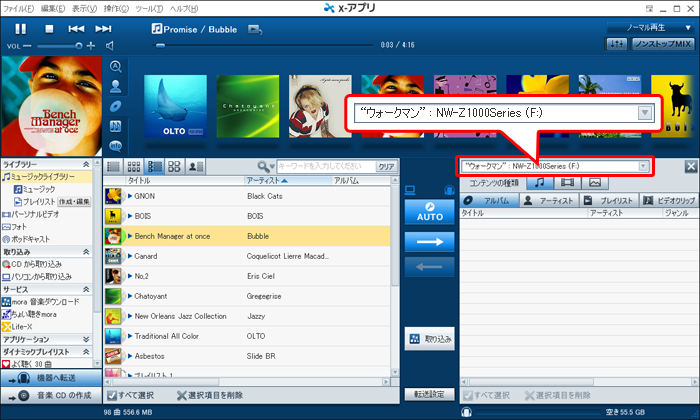700x420 pixels.
Task: Open the ファイル(F) menu
Action: pyautogui.click(x=19, y=7)
